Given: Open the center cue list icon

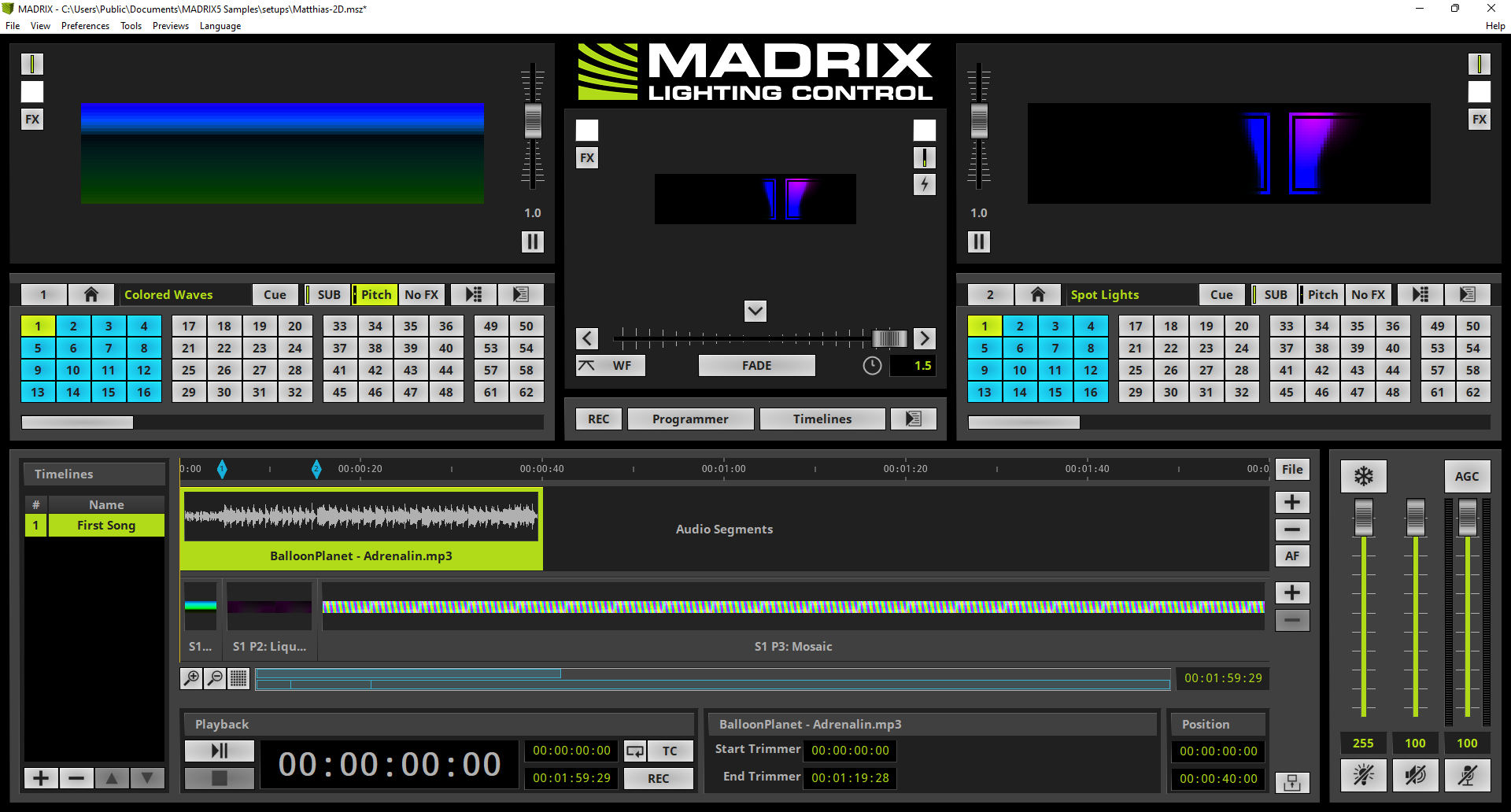Looking at the screenshot, I should coord(914,419).
